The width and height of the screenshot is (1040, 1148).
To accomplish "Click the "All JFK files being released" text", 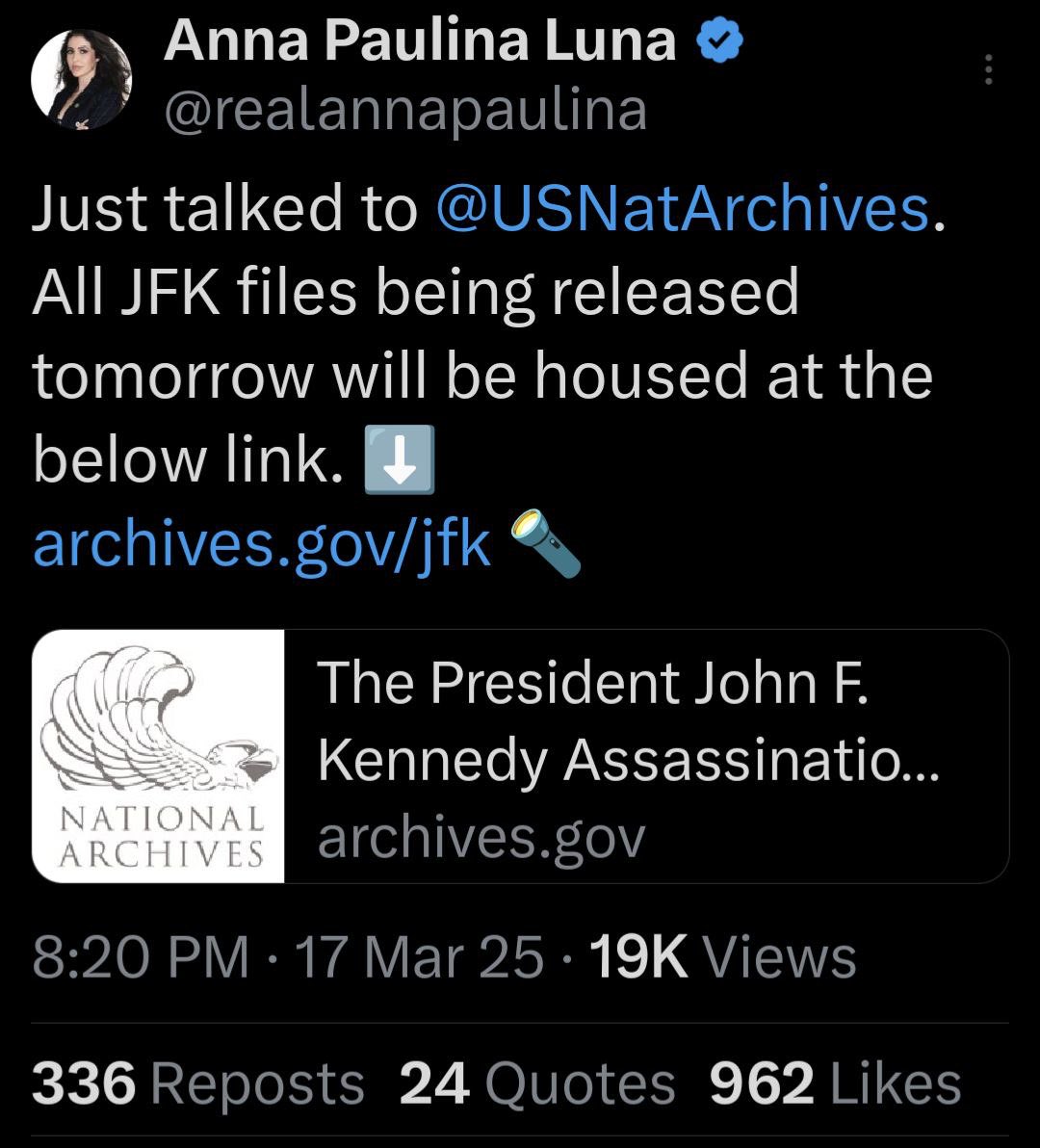I will tap(416, 292).
